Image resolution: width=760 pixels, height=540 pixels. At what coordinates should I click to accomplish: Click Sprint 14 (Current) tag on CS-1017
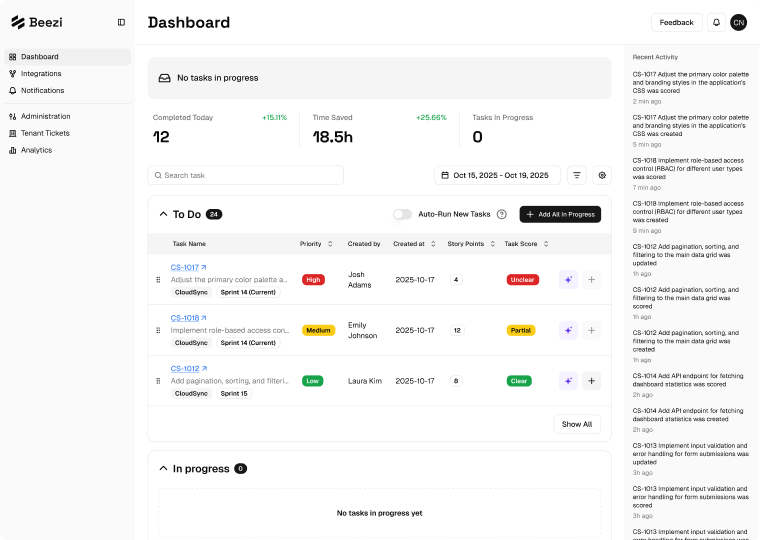248,292
